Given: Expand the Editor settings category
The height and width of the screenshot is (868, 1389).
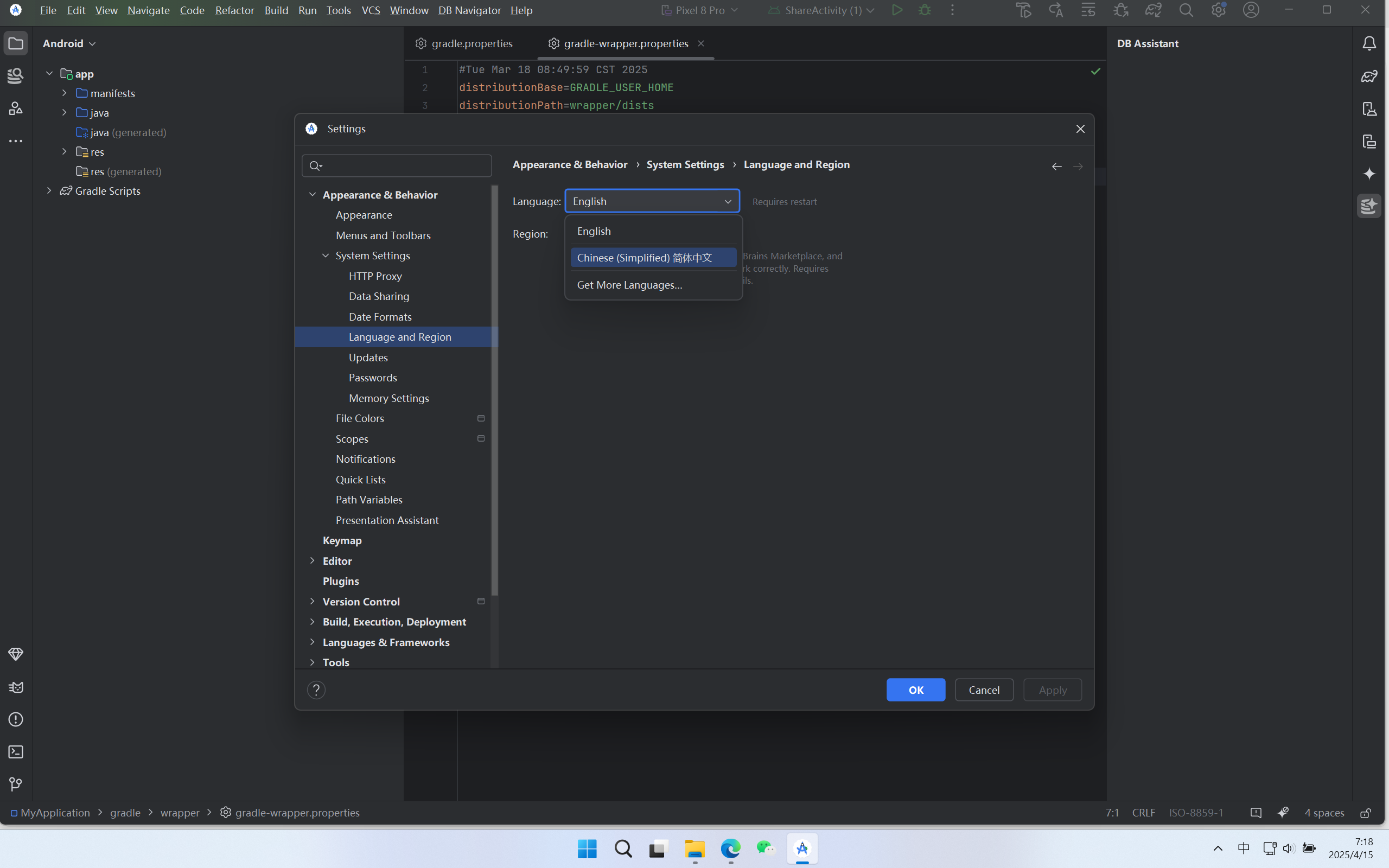Looking at the screenshot, I should 312,560.
